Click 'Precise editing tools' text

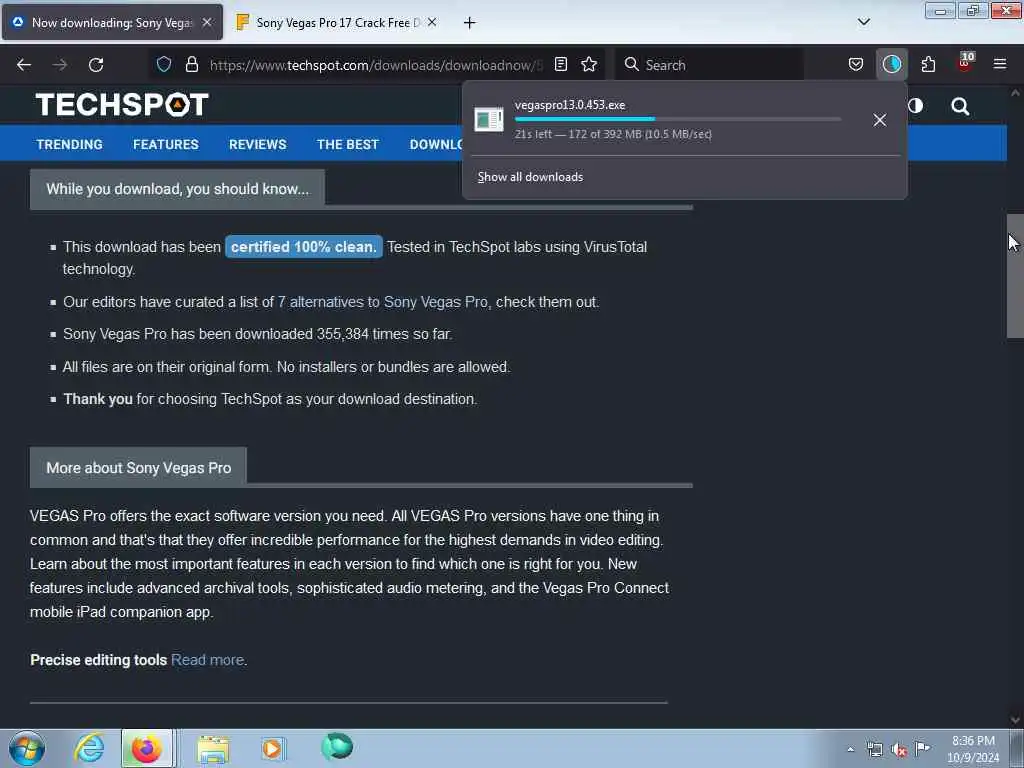99,660
